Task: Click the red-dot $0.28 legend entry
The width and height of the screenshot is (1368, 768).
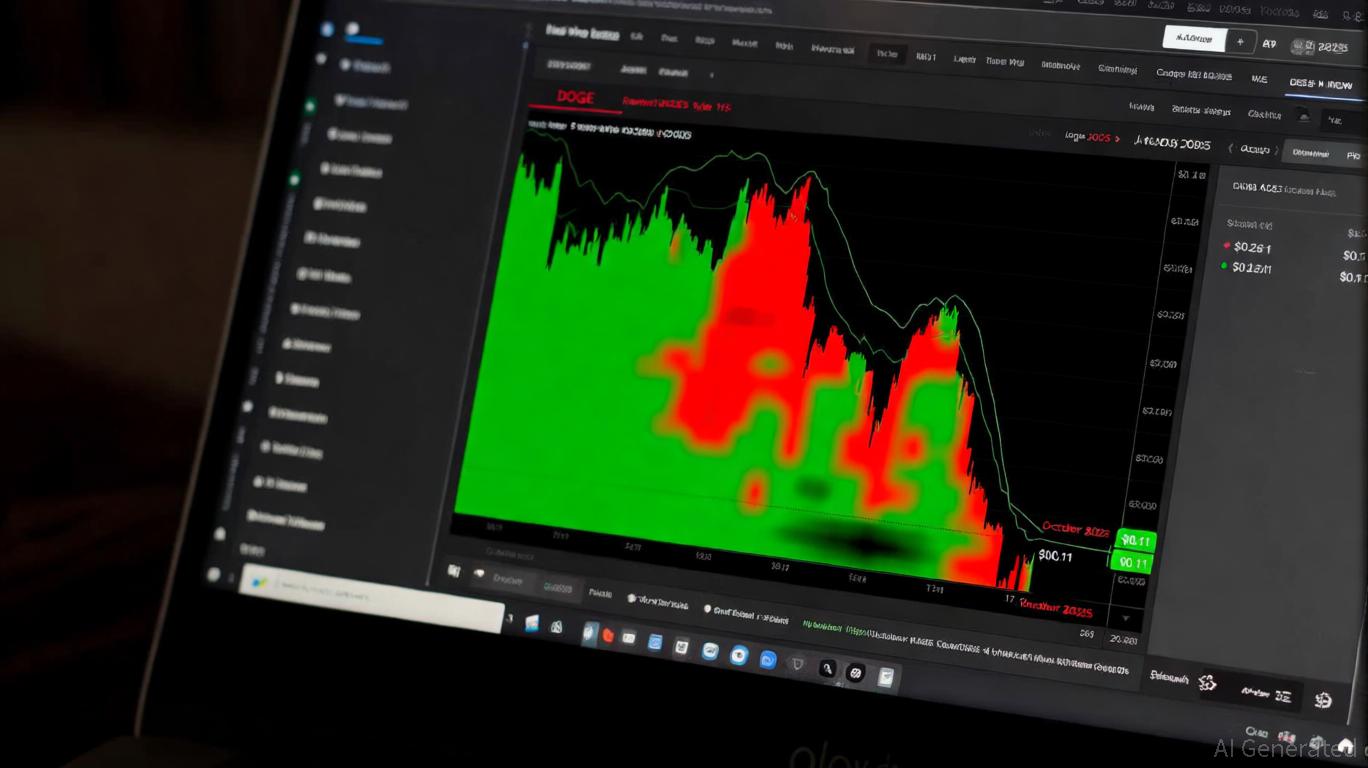Action: 1247,247
